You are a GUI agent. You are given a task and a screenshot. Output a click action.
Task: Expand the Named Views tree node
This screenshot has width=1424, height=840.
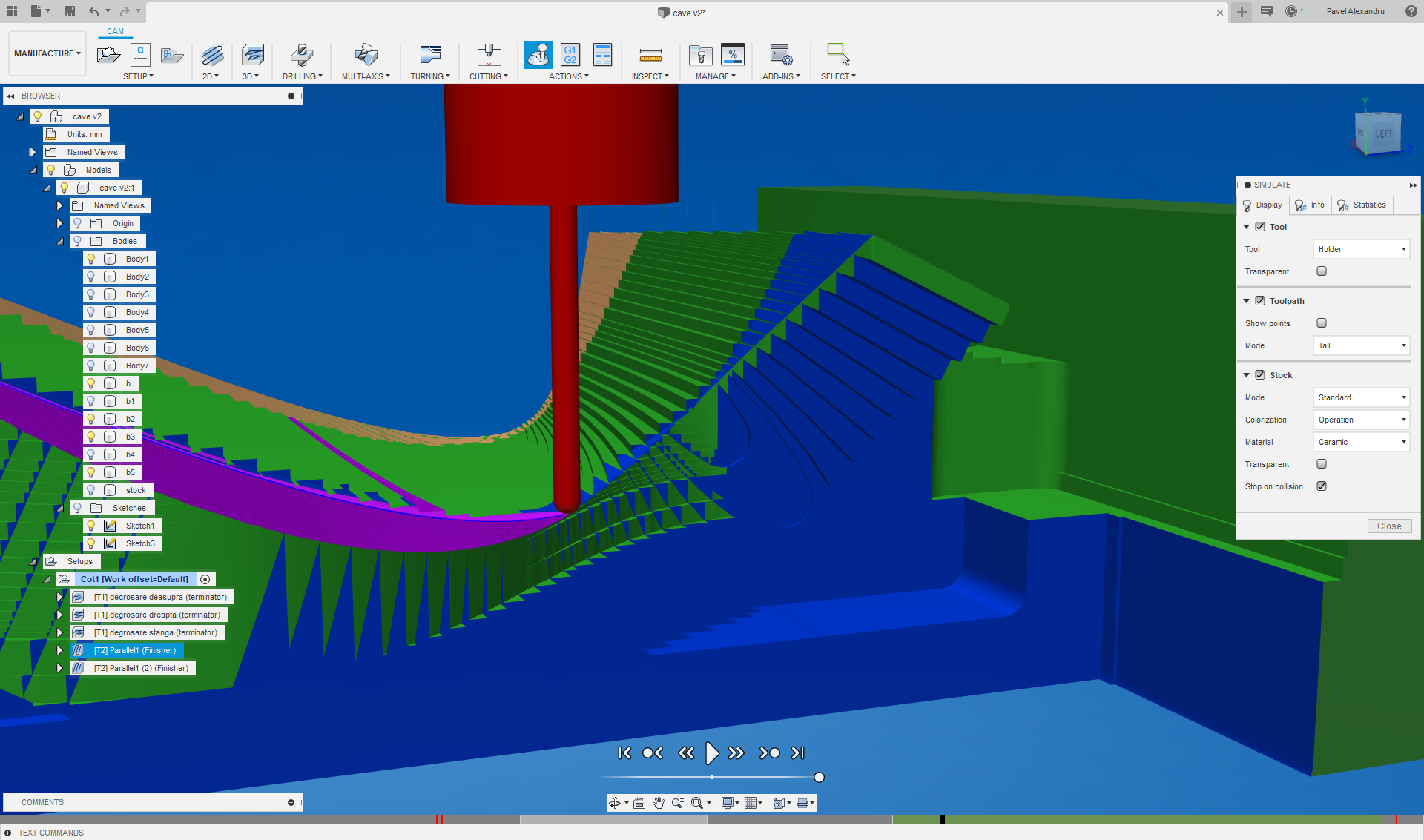[x=32, y=152]
